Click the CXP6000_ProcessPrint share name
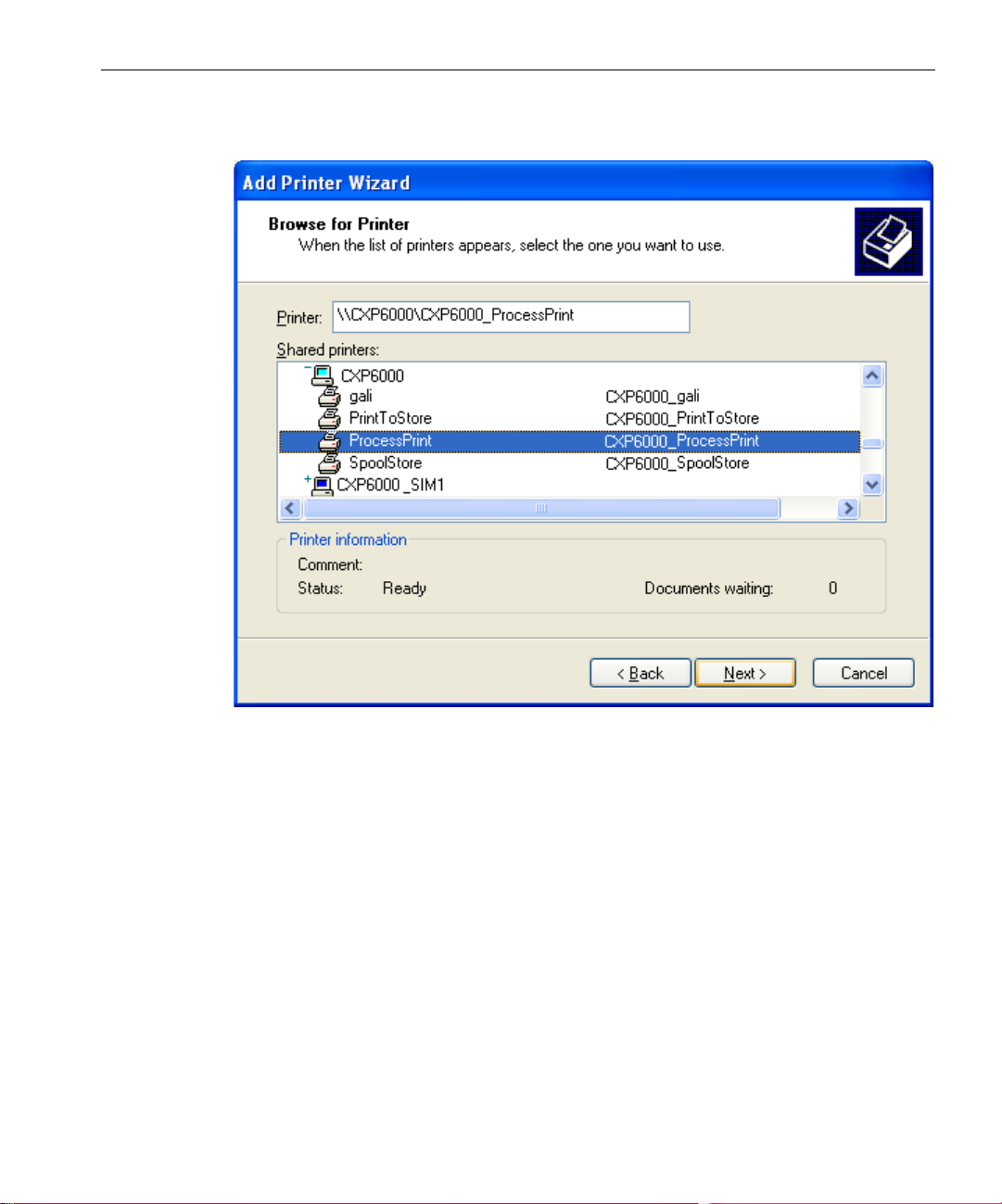The height and width of the screenshot is (1204, 1002). click(x=682, y=440)
